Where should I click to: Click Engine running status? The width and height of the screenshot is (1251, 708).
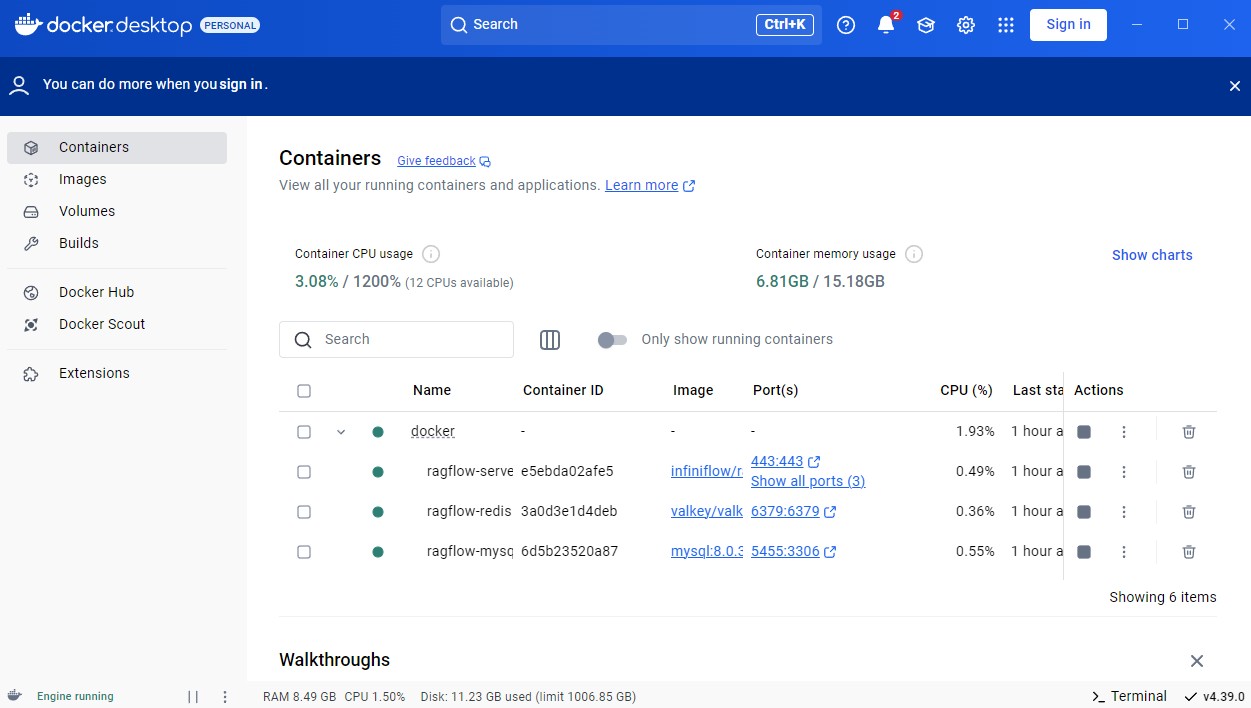click(x=75, y=696)
